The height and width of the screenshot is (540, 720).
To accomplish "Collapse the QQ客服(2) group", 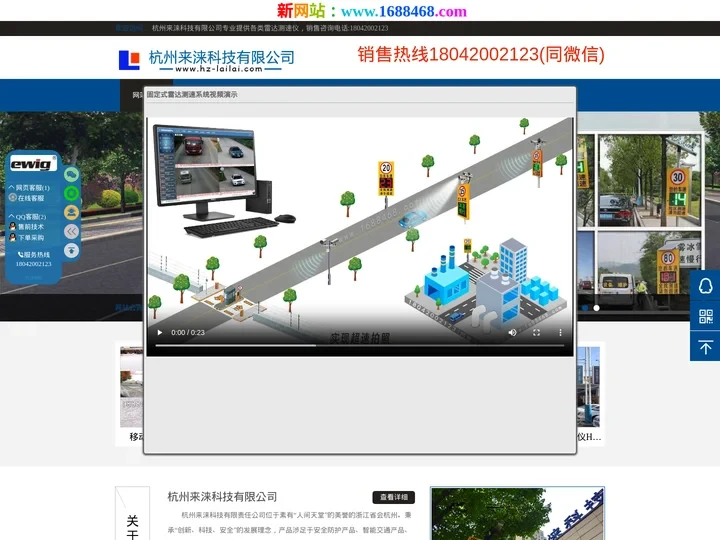I will click(x=28, y=216).
